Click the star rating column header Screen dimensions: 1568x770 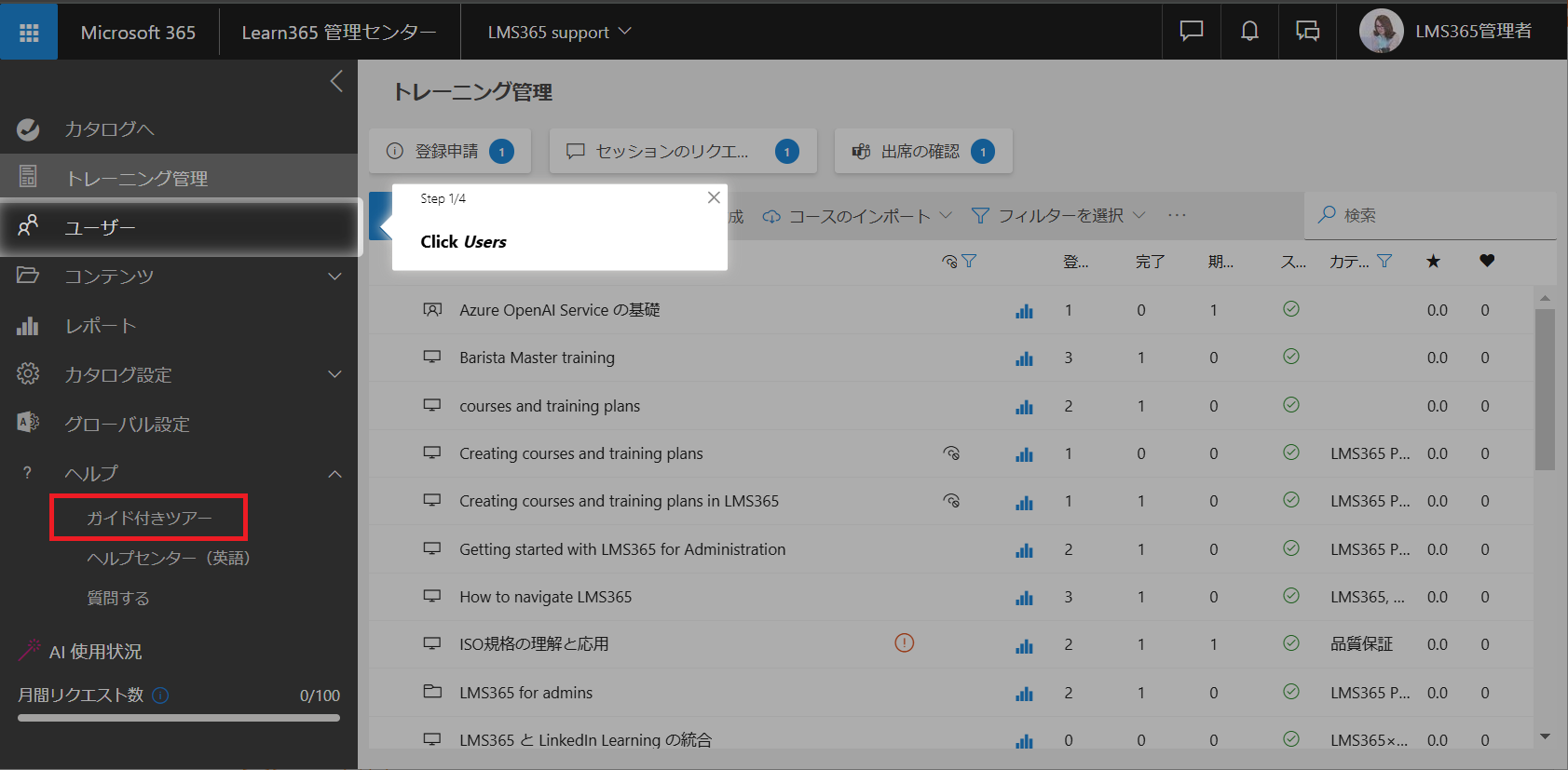(x=1433, y=262)
